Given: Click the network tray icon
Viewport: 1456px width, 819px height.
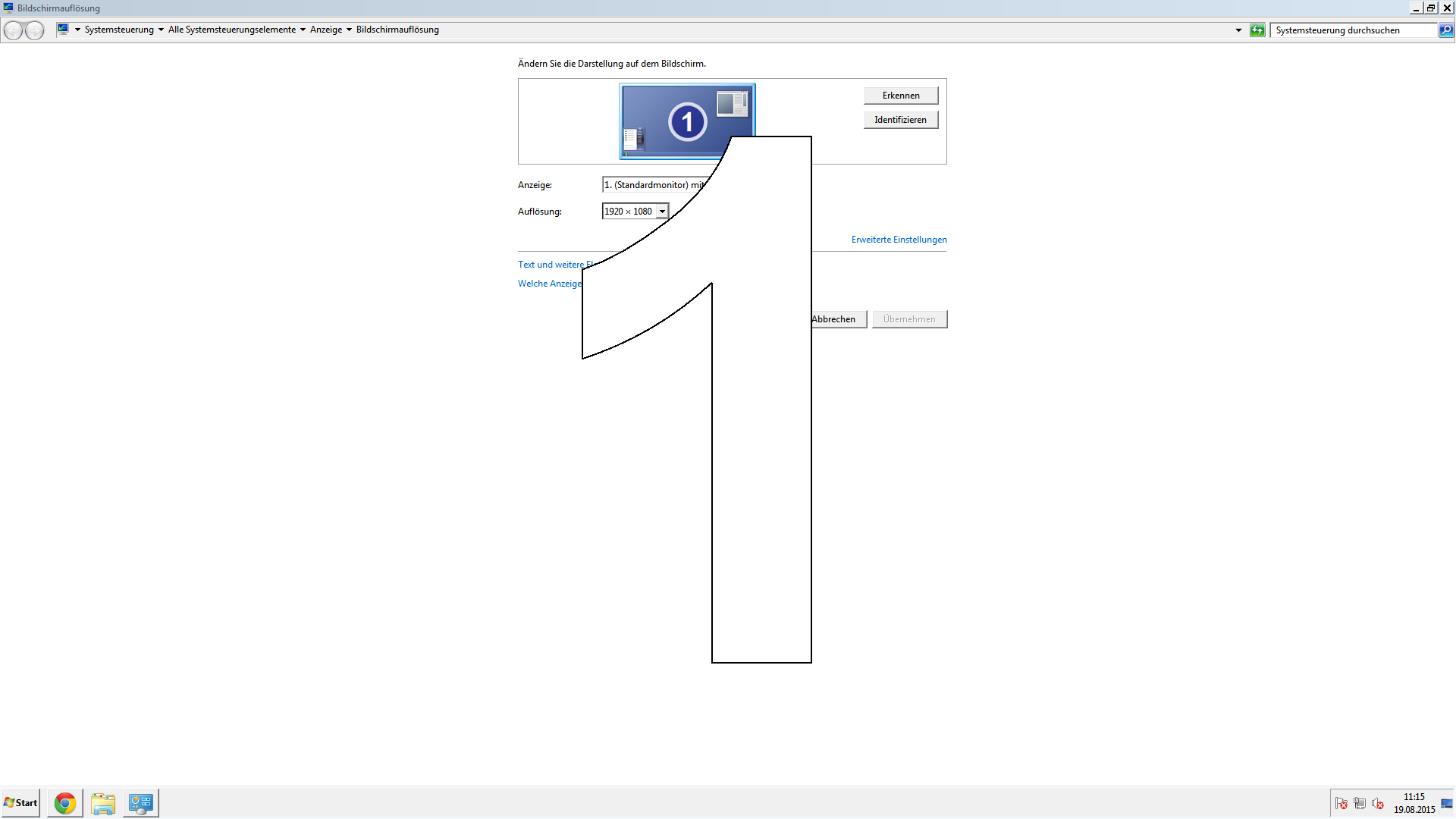Looking at the screenshot, I should click(1360, 804).
